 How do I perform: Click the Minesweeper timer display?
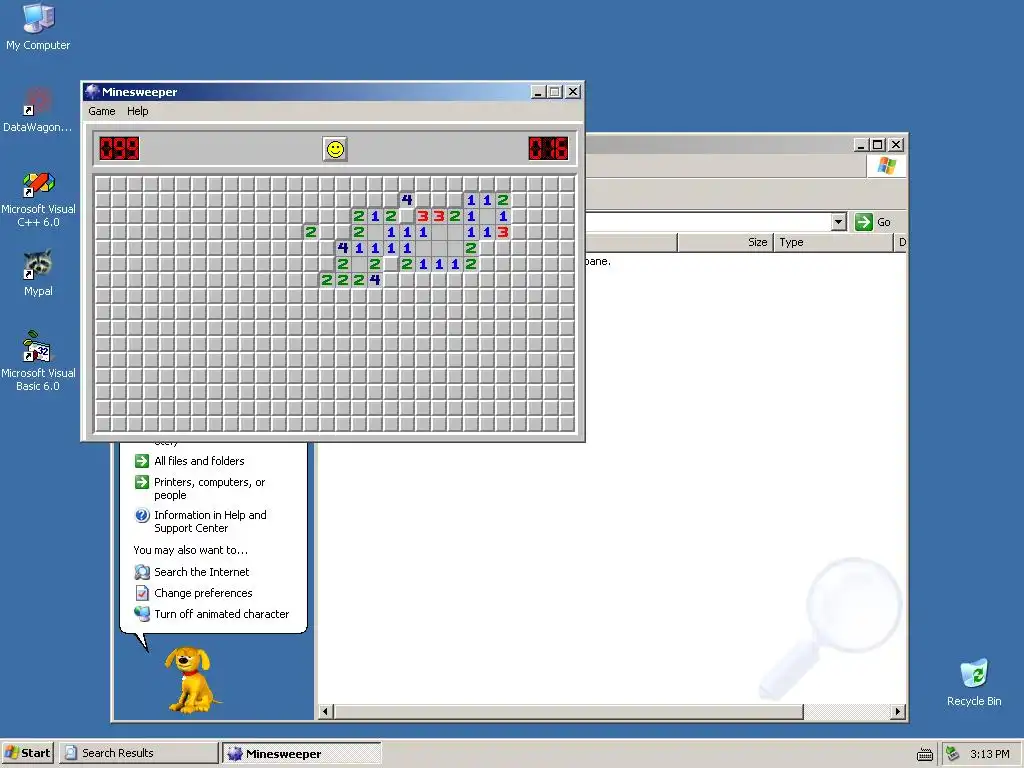click(x=548, y=149)
